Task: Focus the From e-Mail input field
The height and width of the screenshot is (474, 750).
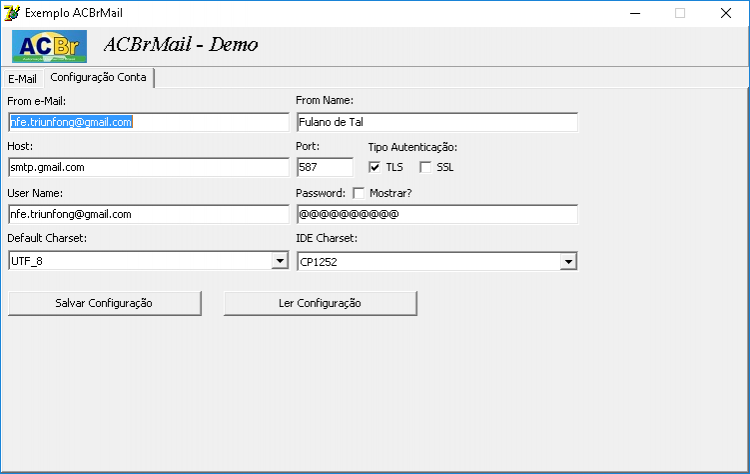Action: pos(149,122)
